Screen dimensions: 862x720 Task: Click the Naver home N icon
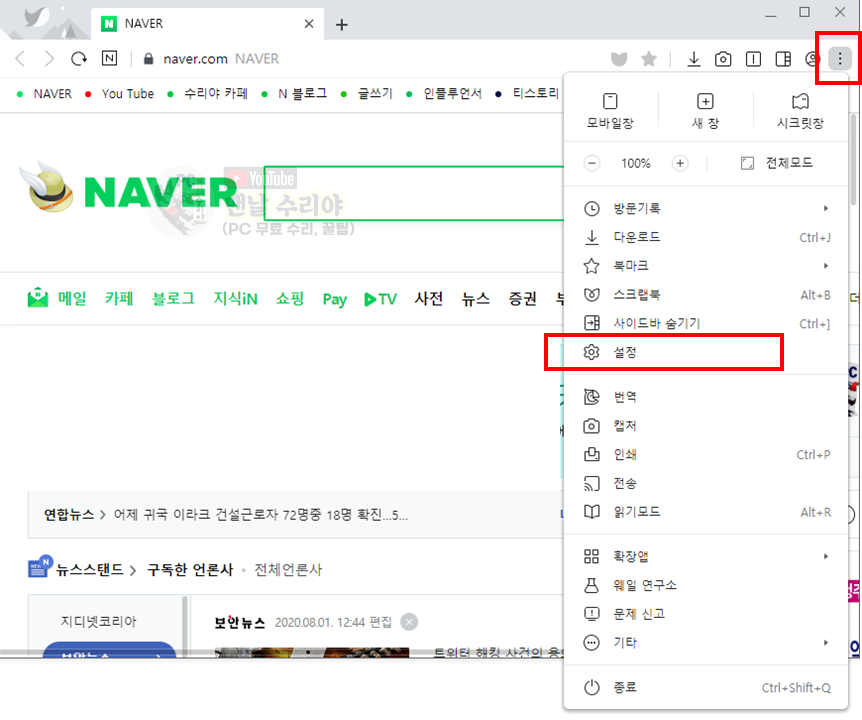(109, 58)
